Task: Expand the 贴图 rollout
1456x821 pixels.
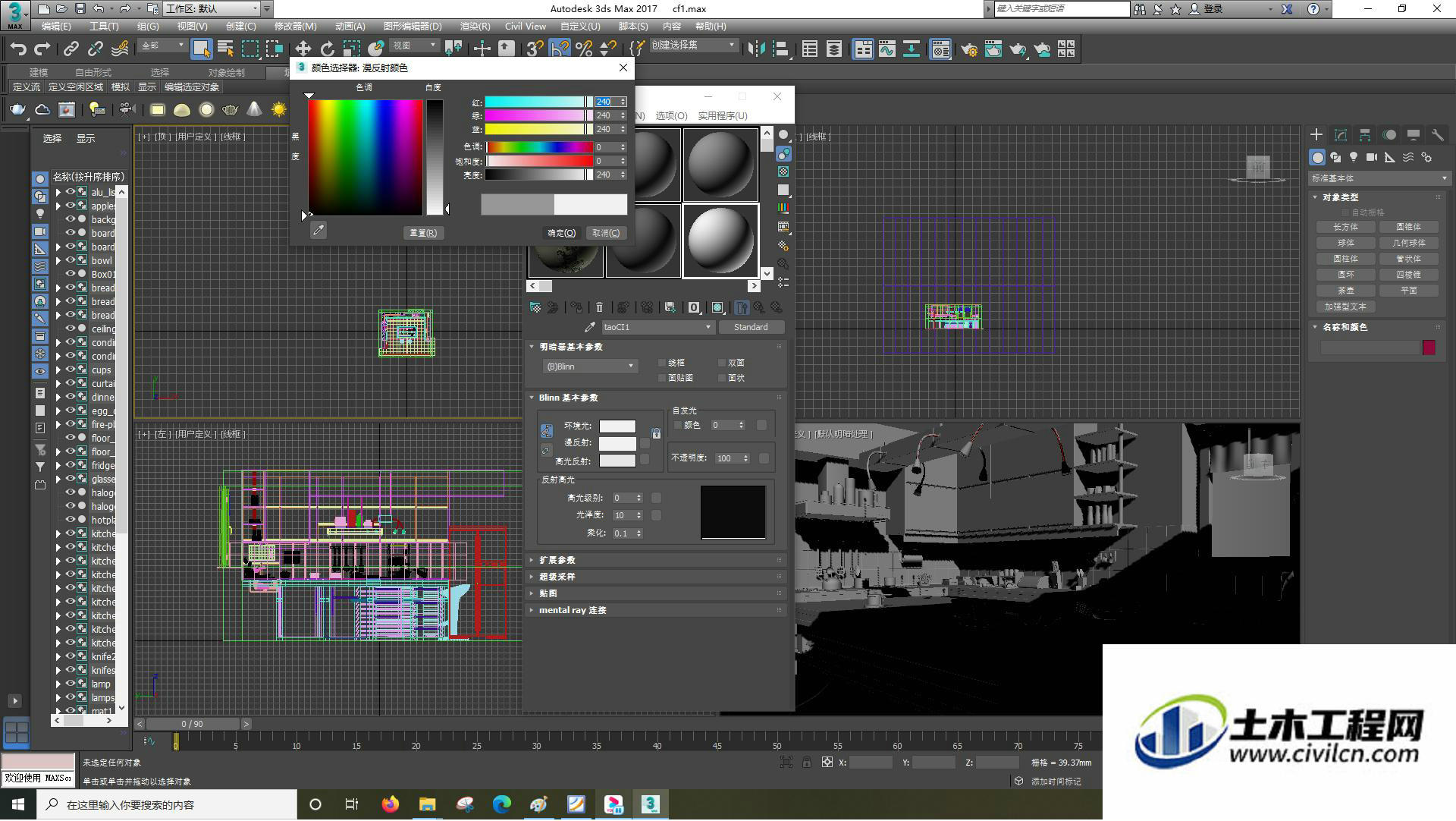Action: [x=656, y=593]
